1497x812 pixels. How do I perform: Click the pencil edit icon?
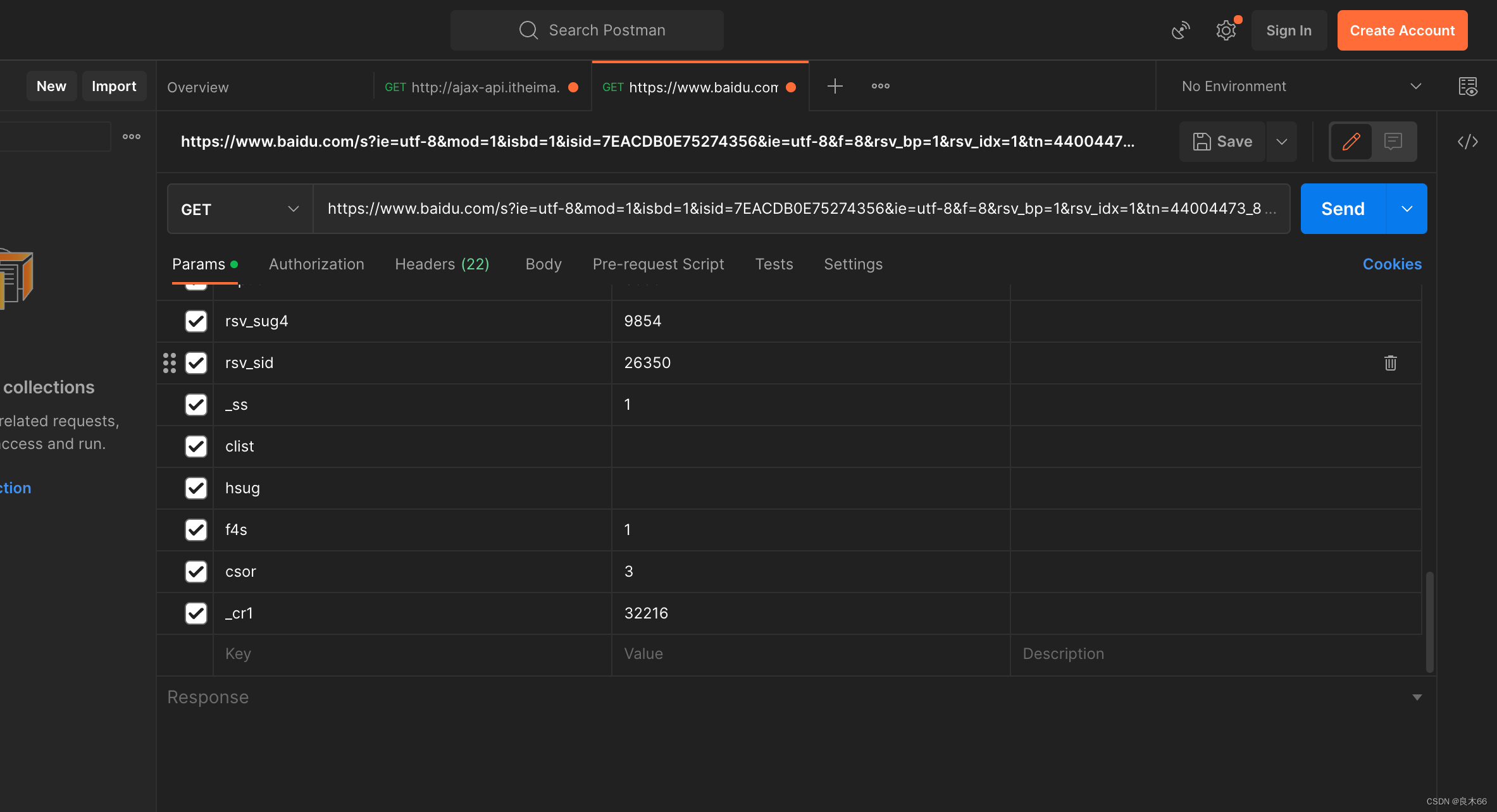(x=1351, y=141)
